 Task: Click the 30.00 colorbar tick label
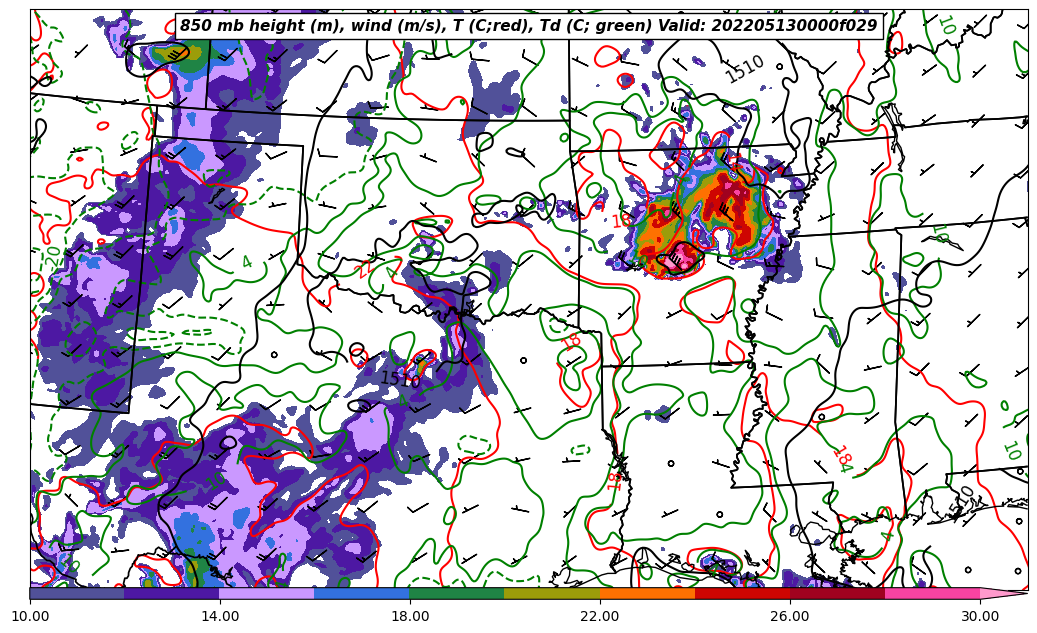click(x=980, y=616)
